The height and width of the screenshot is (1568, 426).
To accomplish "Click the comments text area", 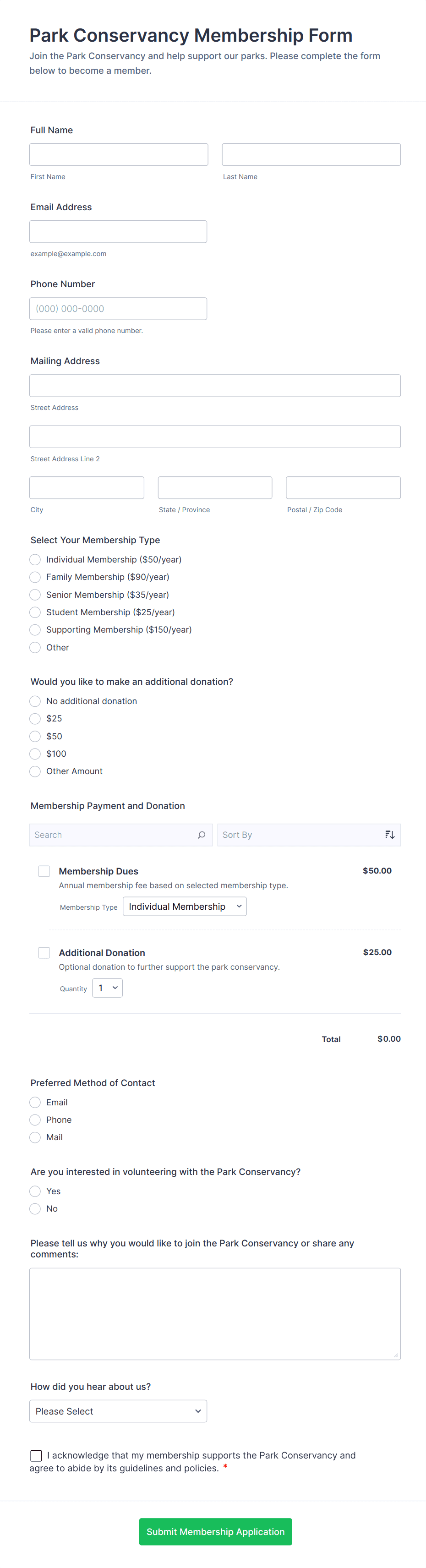I will 215,1313.
